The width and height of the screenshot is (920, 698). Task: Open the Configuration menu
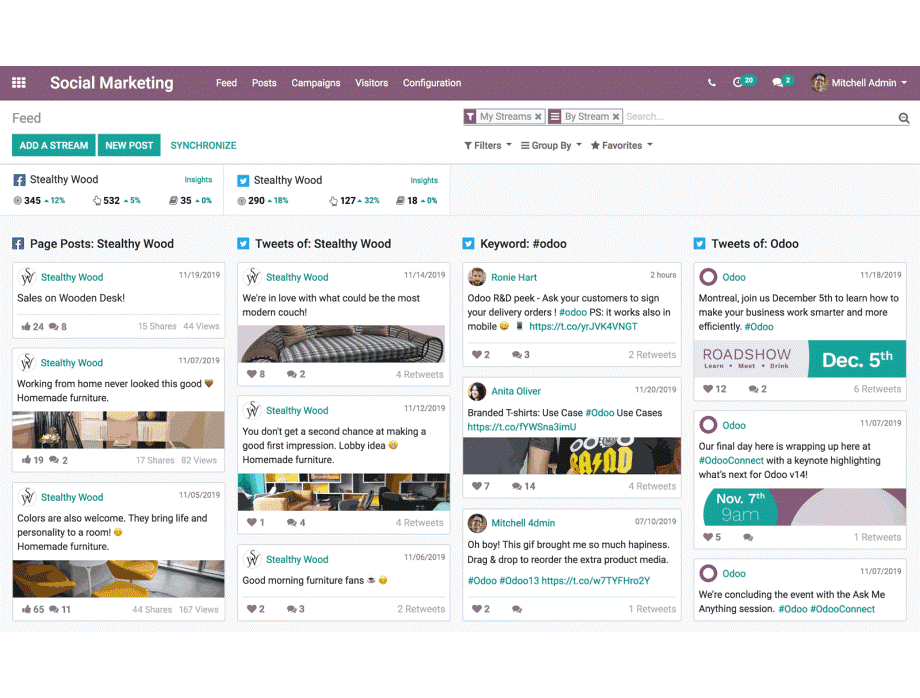[x=432, y=83]
